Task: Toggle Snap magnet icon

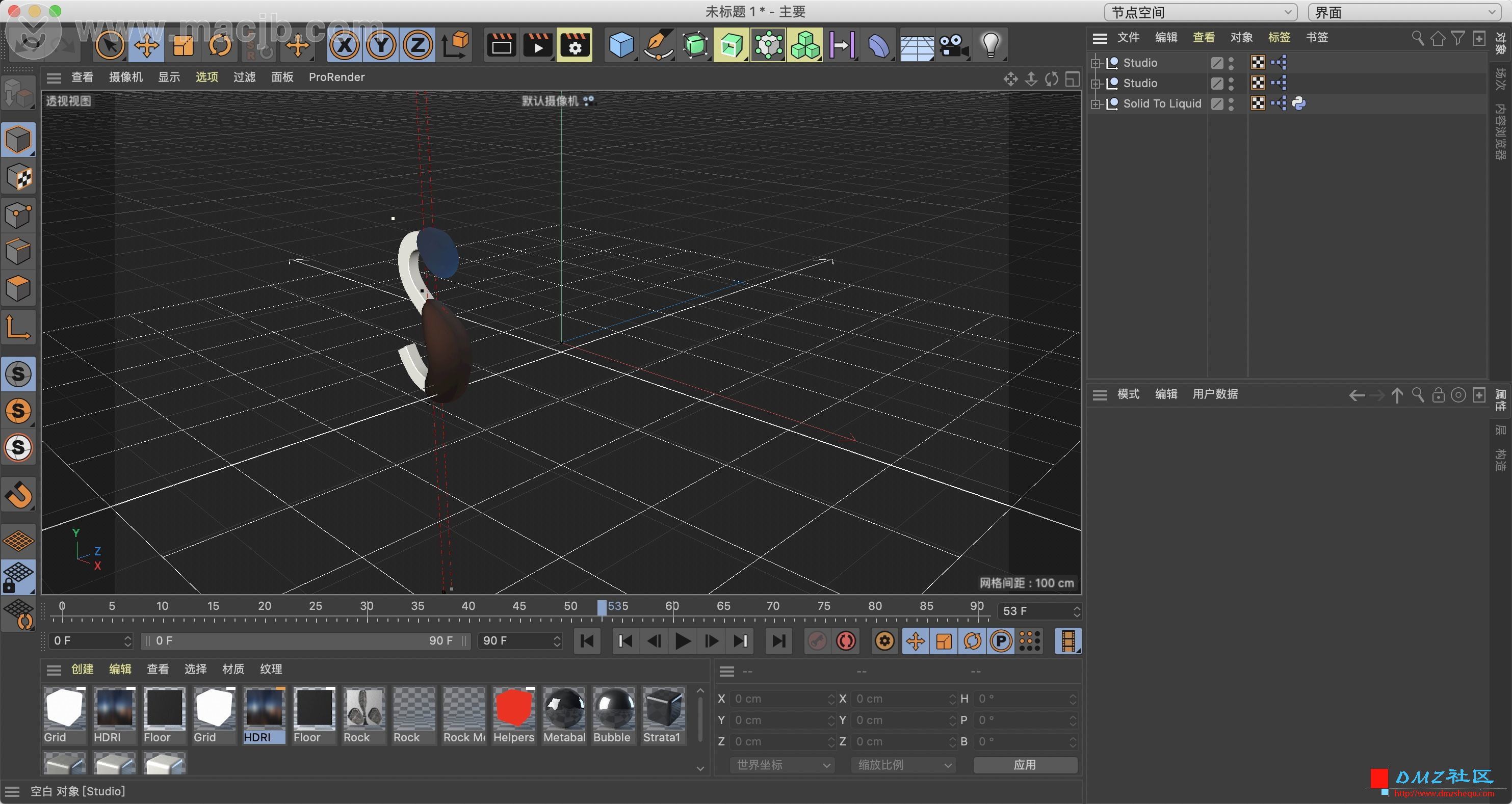Action: [x=18, y=495]
